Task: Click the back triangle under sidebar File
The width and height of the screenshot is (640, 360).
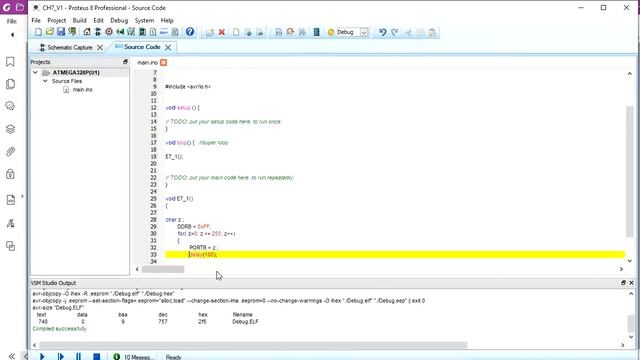Action: coord(12,35)
